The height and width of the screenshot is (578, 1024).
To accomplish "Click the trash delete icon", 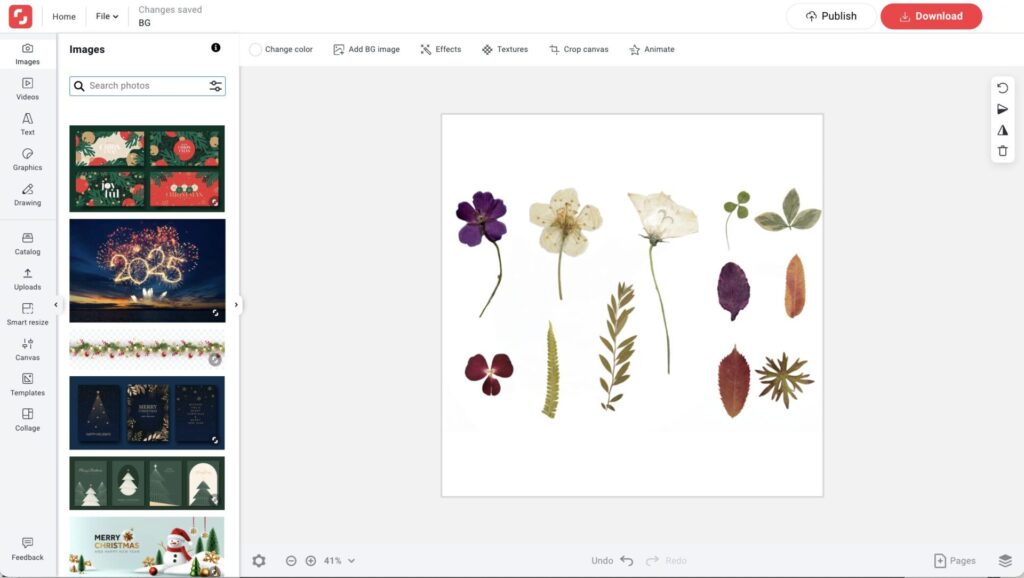I will click(x=1003, y=151).
